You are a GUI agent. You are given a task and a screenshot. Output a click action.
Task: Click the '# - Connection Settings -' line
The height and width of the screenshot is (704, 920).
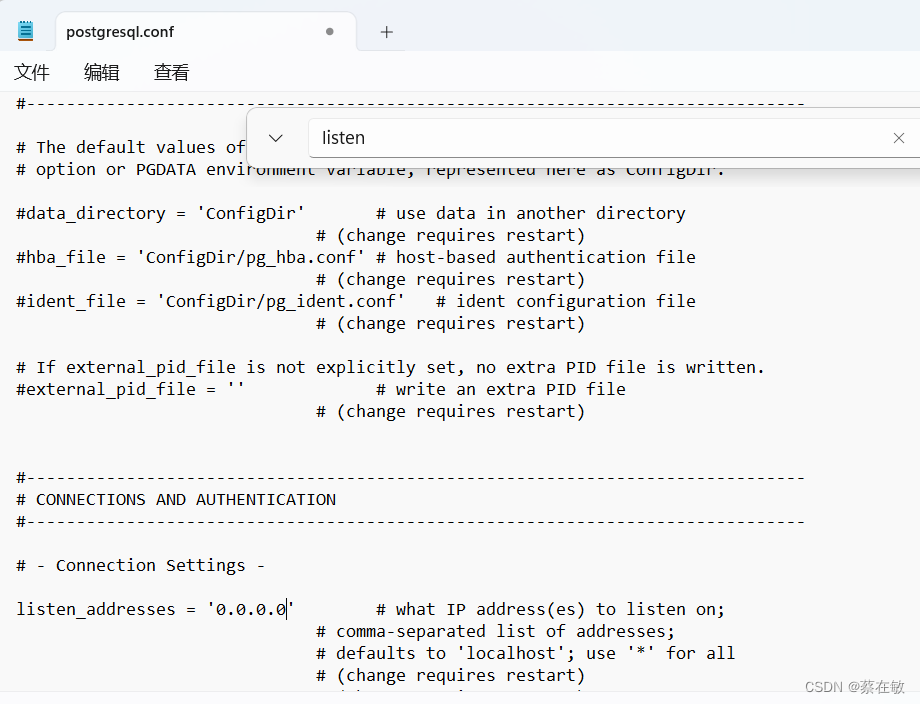click(x=140, y=565)
